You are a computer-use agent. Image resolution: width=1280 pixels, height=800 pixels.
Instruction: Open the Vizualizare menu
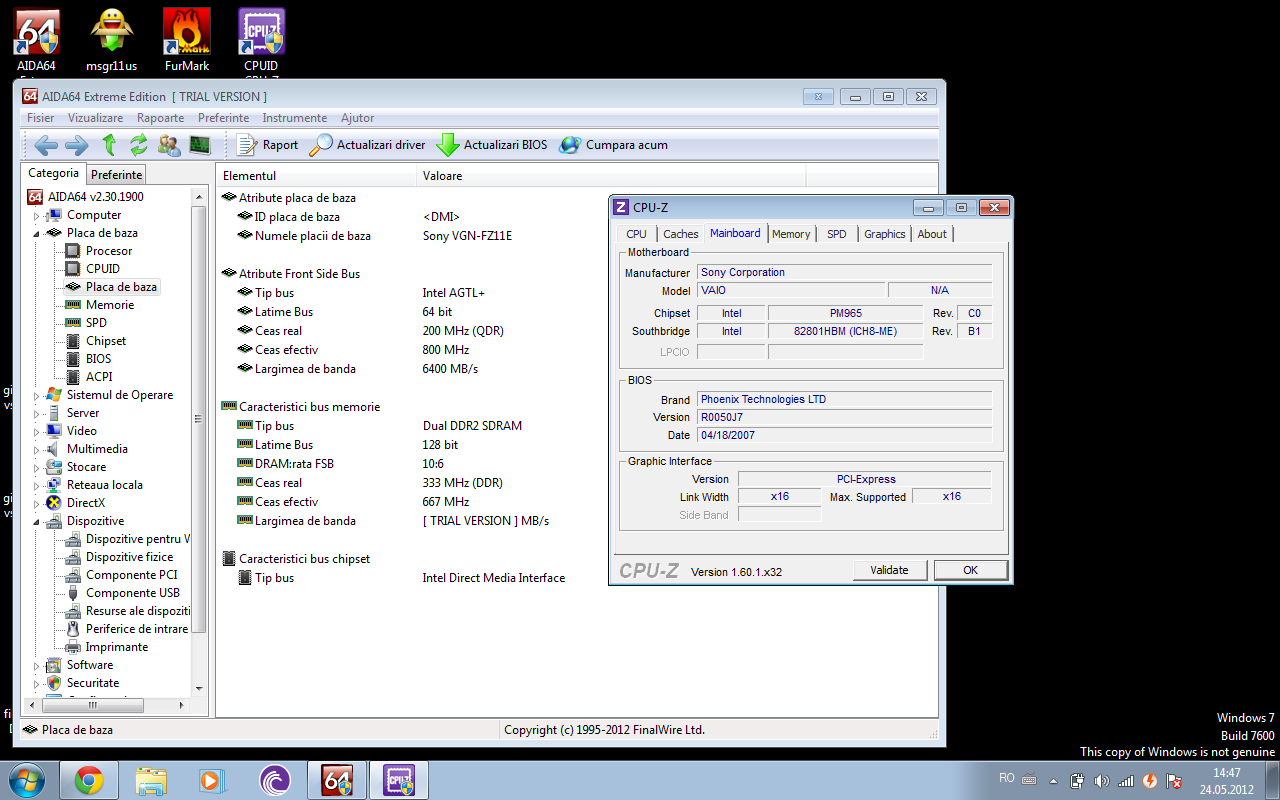[96, 118]
